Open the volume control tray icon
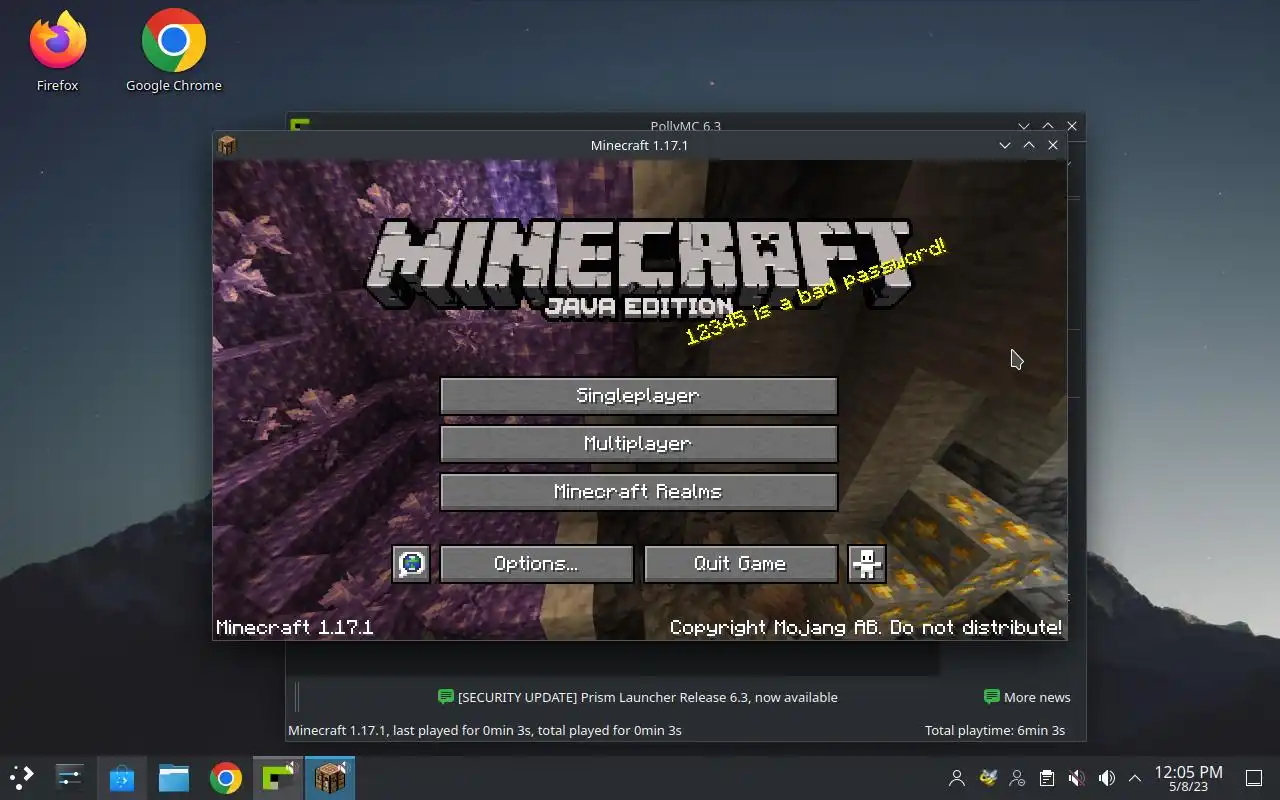Viewport: 1280px width, 800px height. (x=1107, y=777)
